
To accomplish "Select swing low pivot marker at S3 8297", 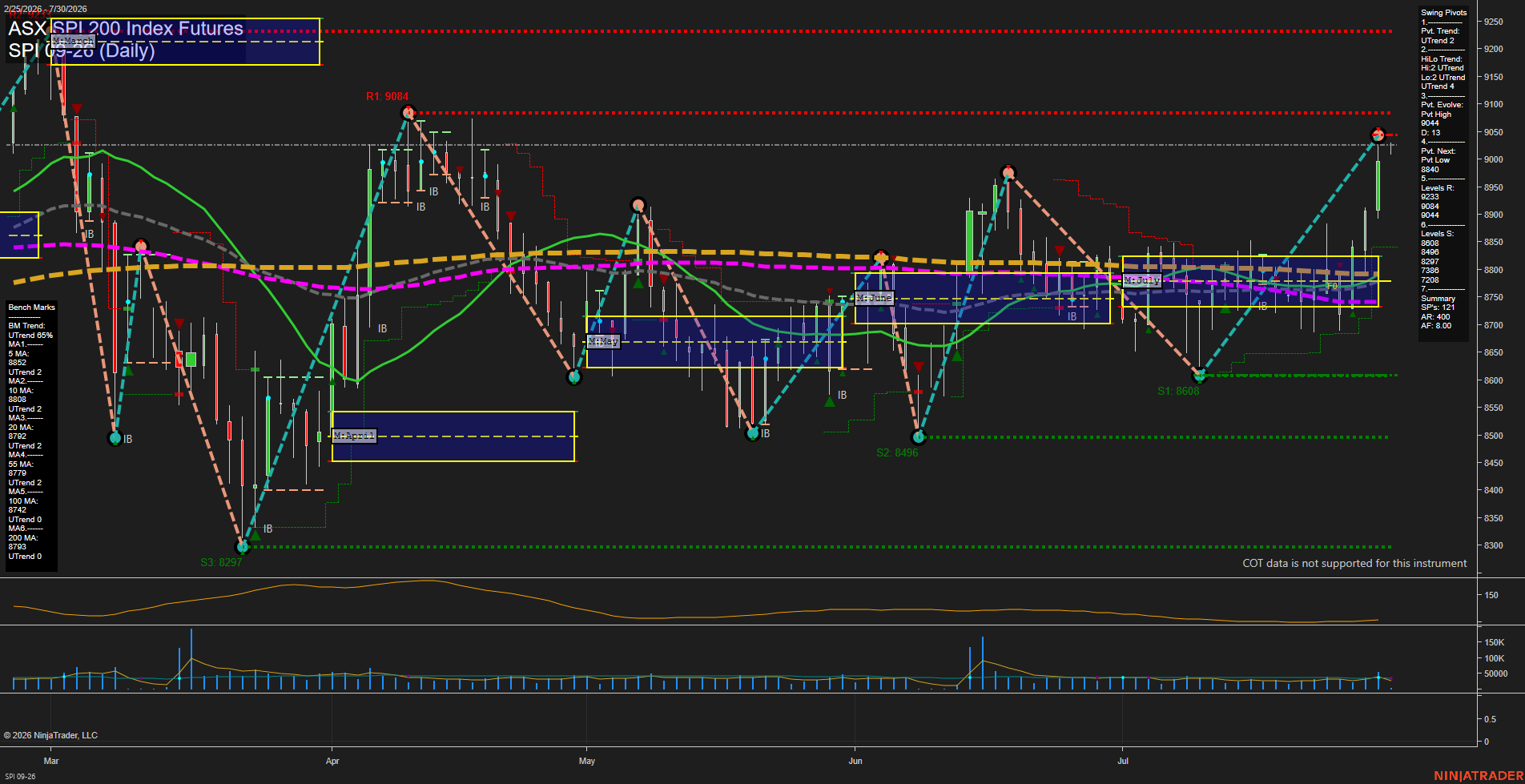I will 243,547.
